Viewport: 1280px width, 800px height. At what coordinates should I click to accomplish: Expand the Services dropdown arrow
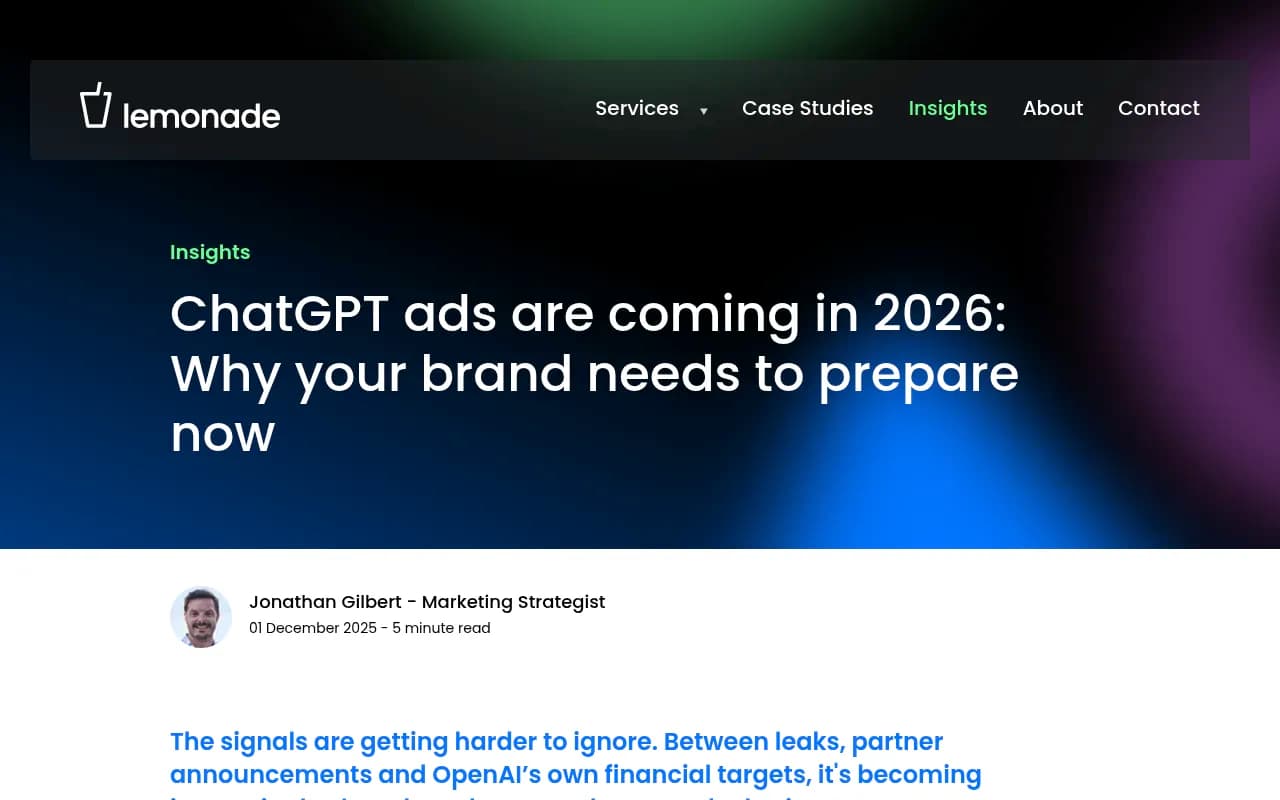(x=704, y=111)
